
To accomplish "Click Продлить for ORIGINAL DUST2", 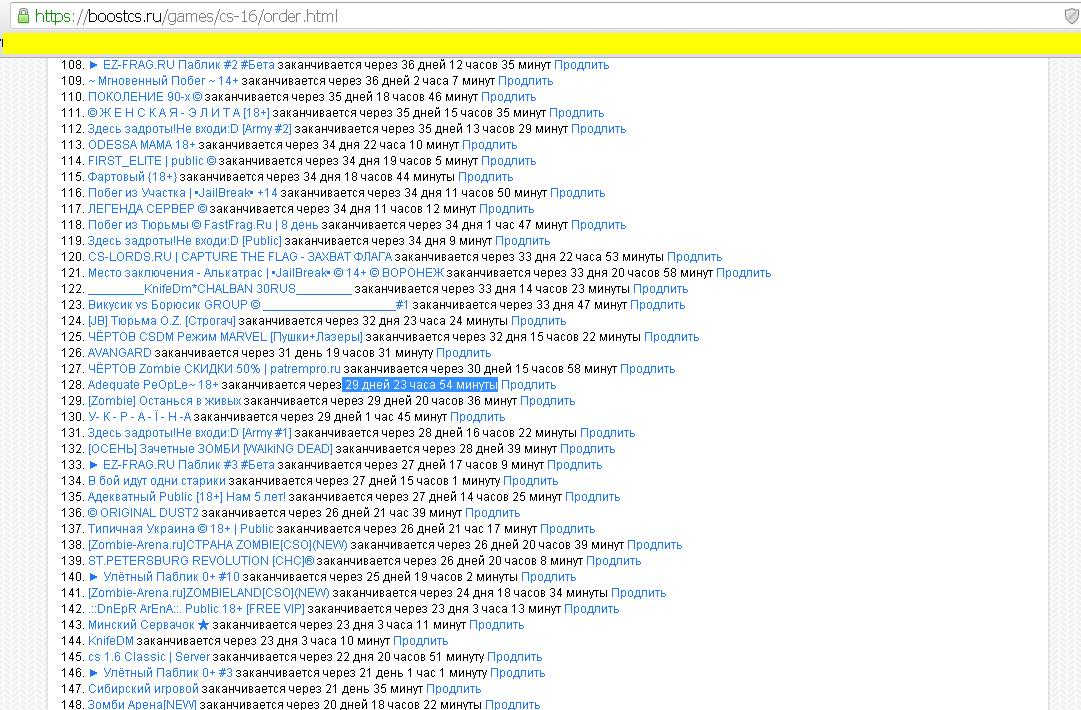I will [x=493, y=513].
